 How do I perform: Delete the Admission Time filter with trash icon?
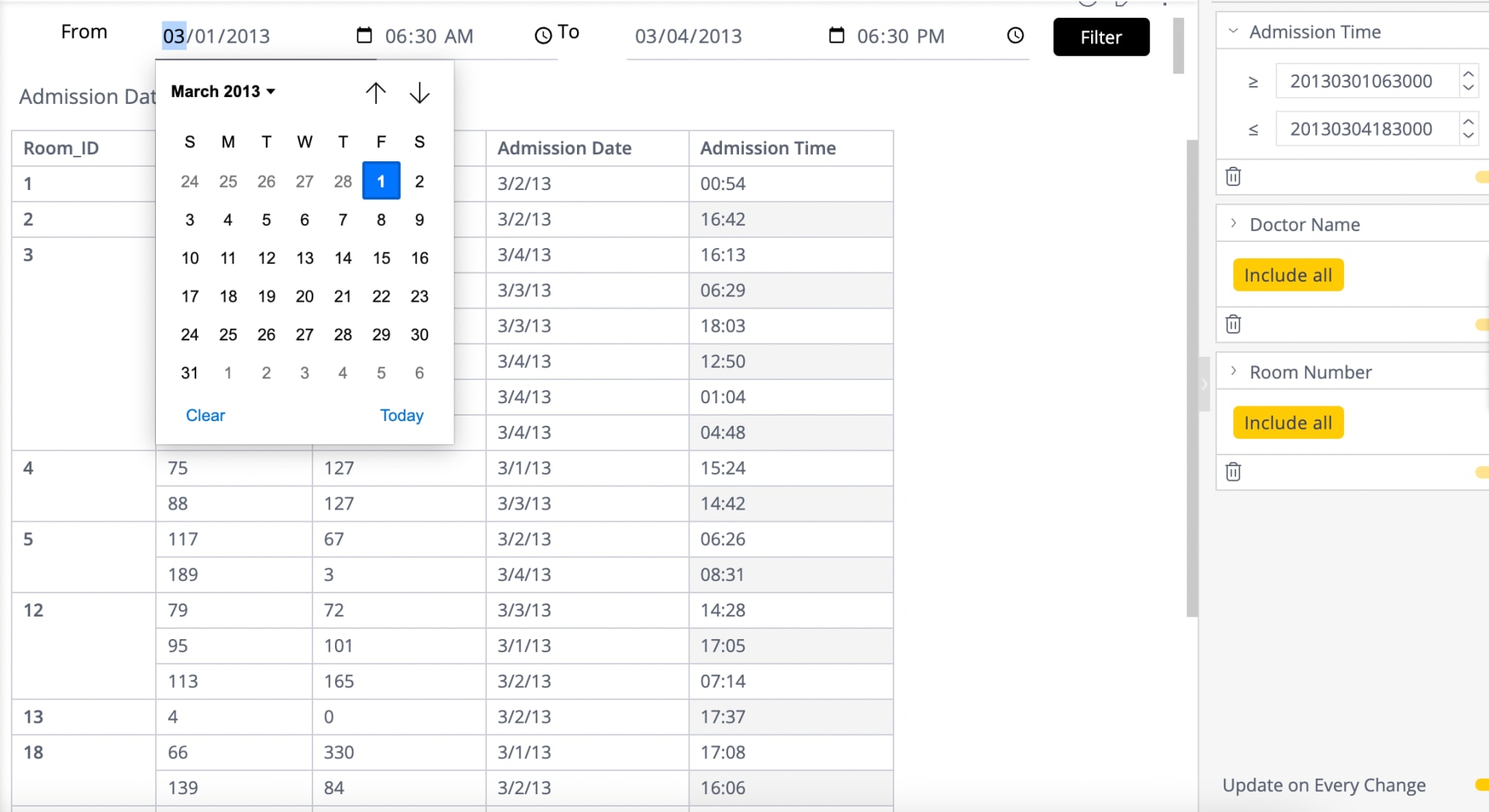[x=1233, y=177]
